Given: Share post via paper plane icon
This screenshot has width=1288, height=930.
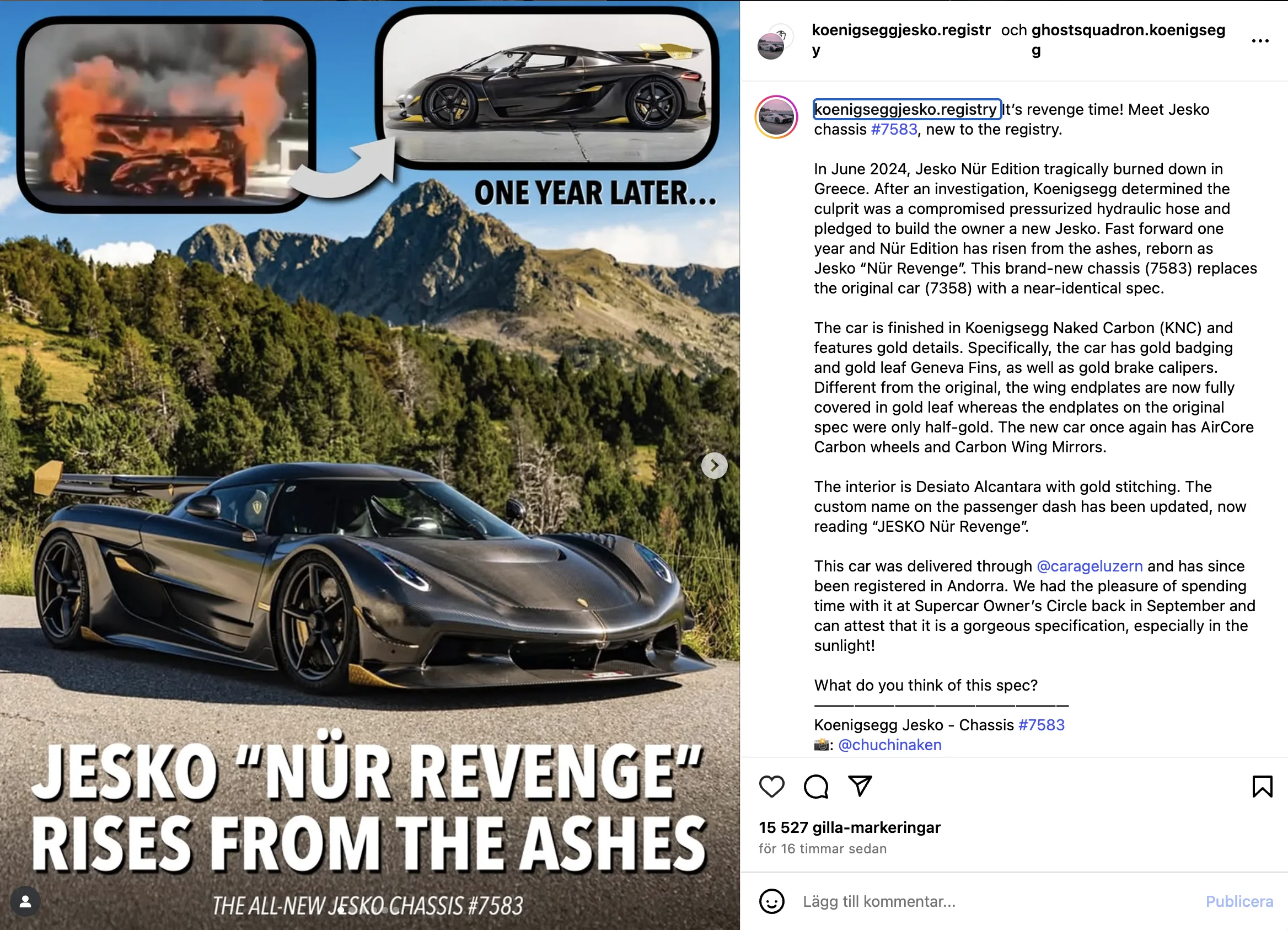Looking at the screenshot, I should tap(860, 786).
